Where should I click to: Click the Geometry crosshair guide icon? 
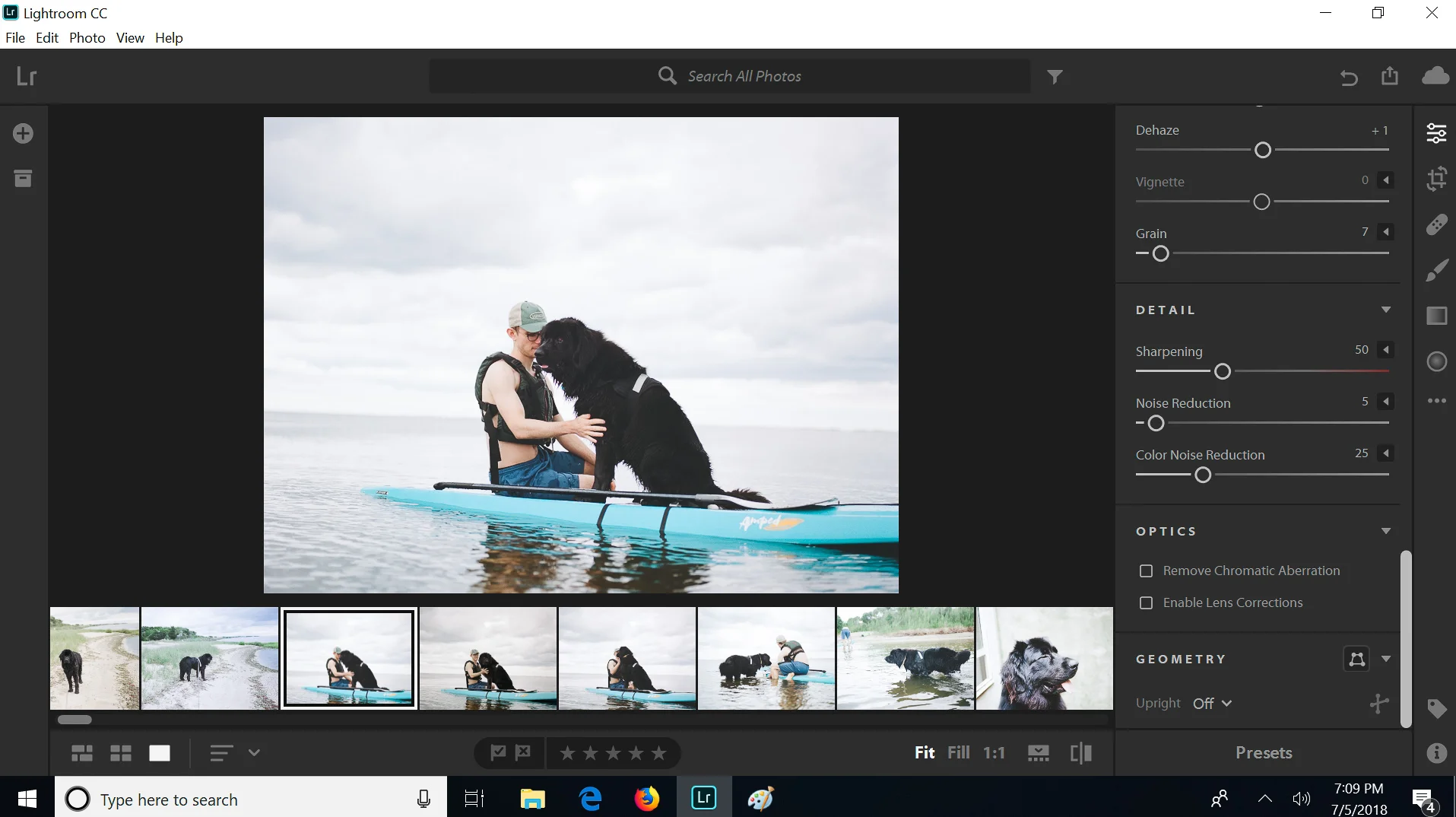pos(1378,704)
